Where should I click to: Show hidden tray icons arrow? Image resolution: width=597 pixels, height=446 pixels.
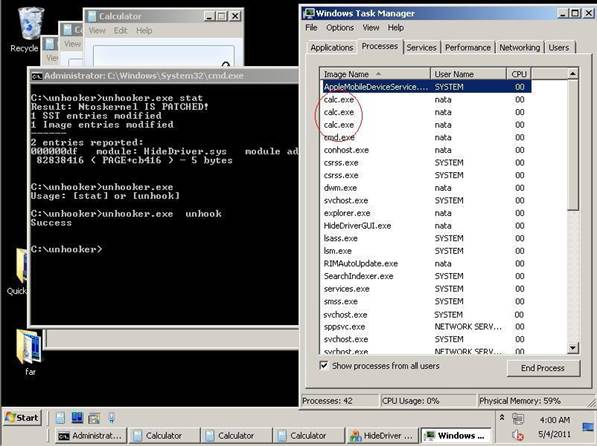502,417
